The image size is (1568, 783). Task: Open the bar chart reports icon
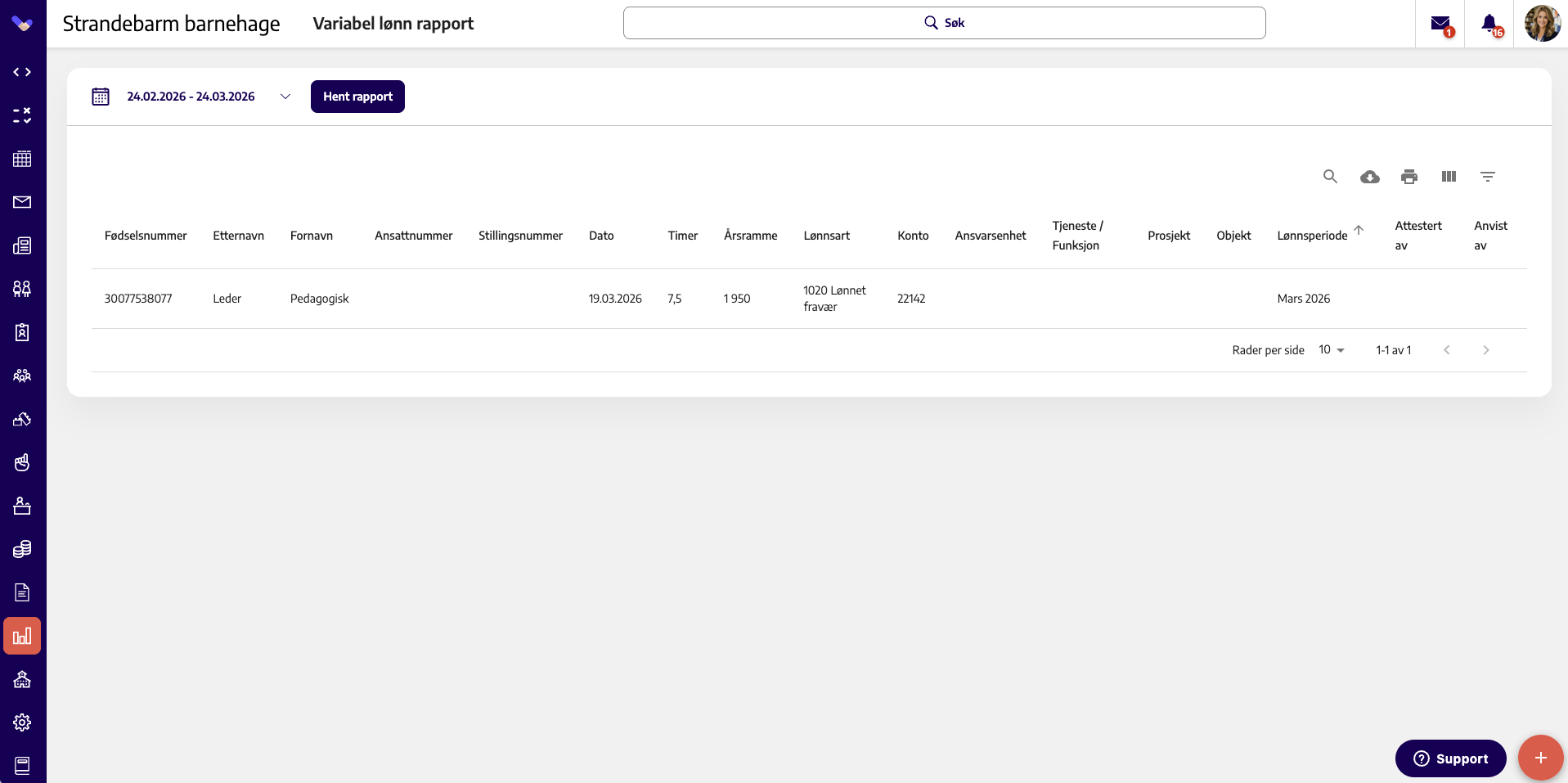[x=22, y=636]
